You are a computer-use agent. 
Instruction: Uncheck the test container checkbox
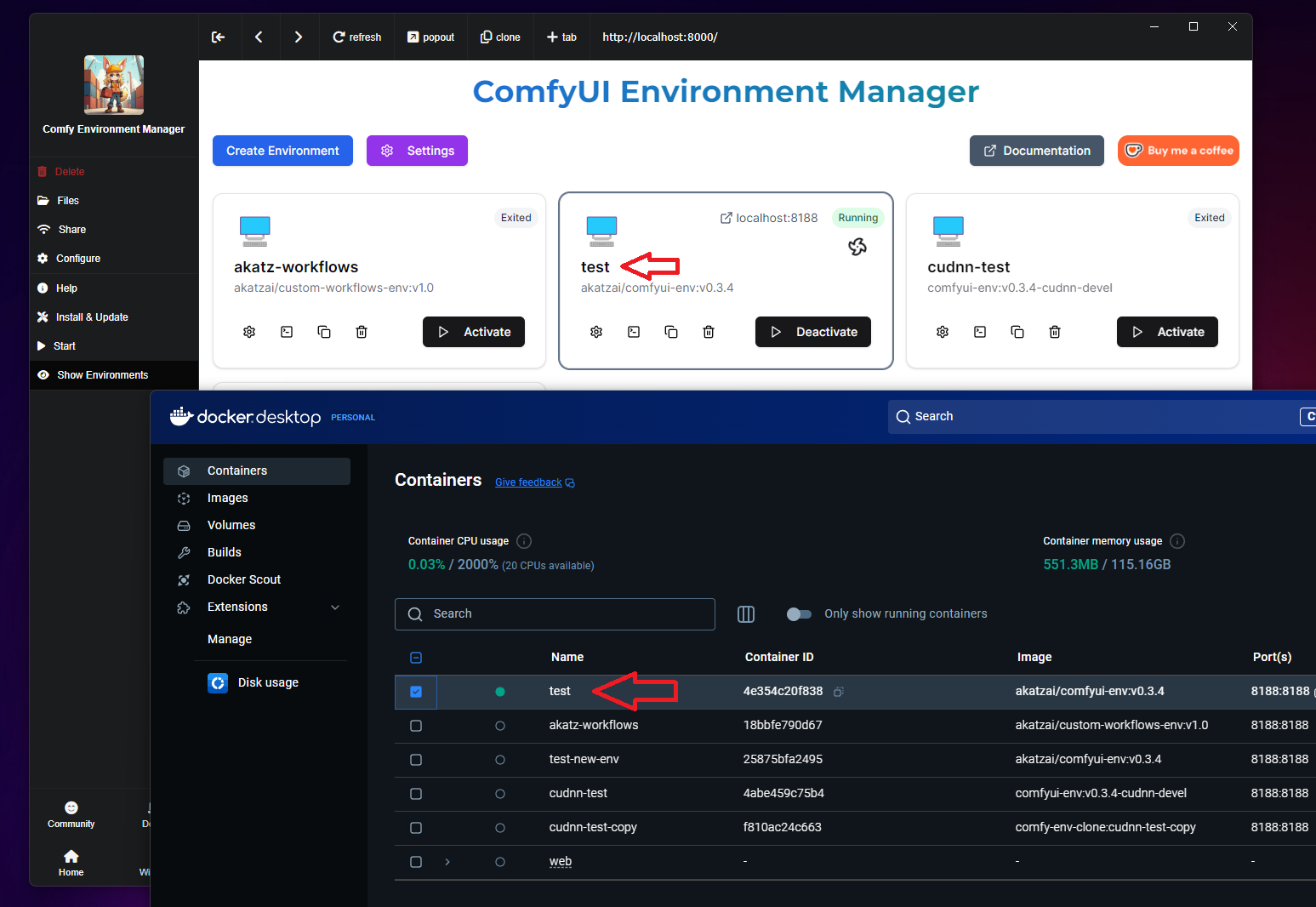point(416,692)
